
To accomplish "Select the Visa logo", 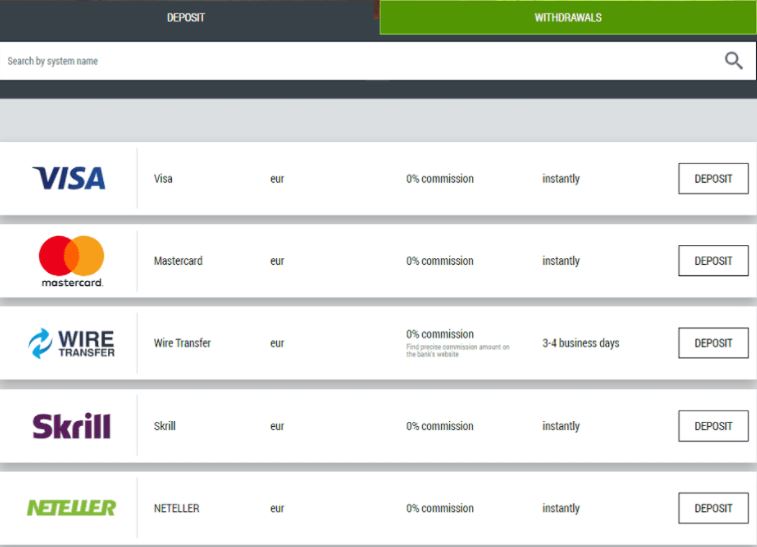I will (x=69, y=178).
